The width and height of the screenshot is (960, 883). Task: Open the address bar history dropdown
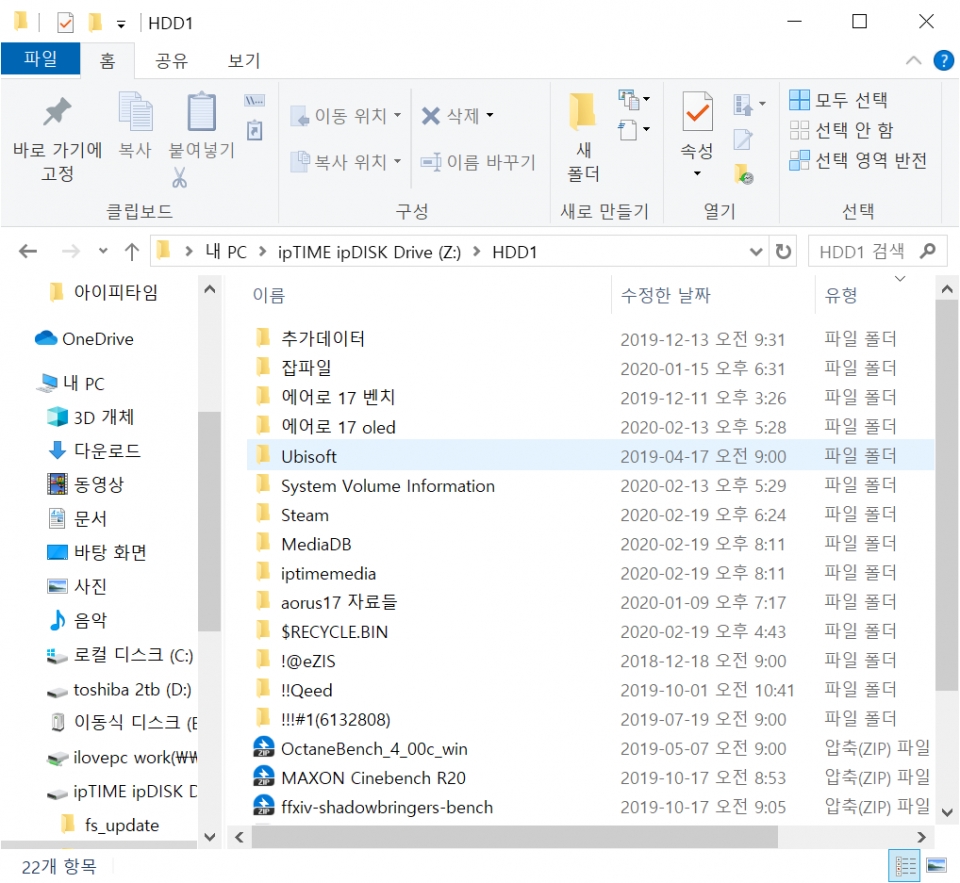pyautogui.click(x=757, y=252)
